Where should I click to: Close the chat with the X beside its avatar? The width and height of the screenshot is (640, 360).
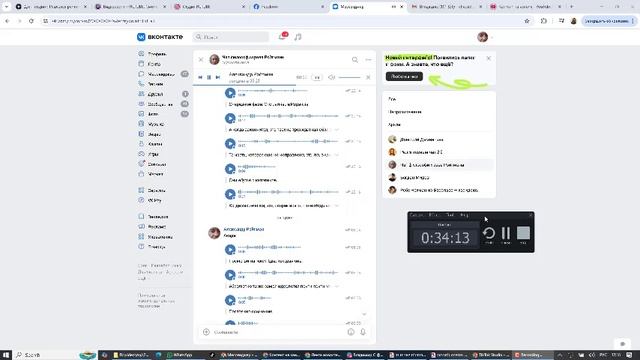pos(201,60)
